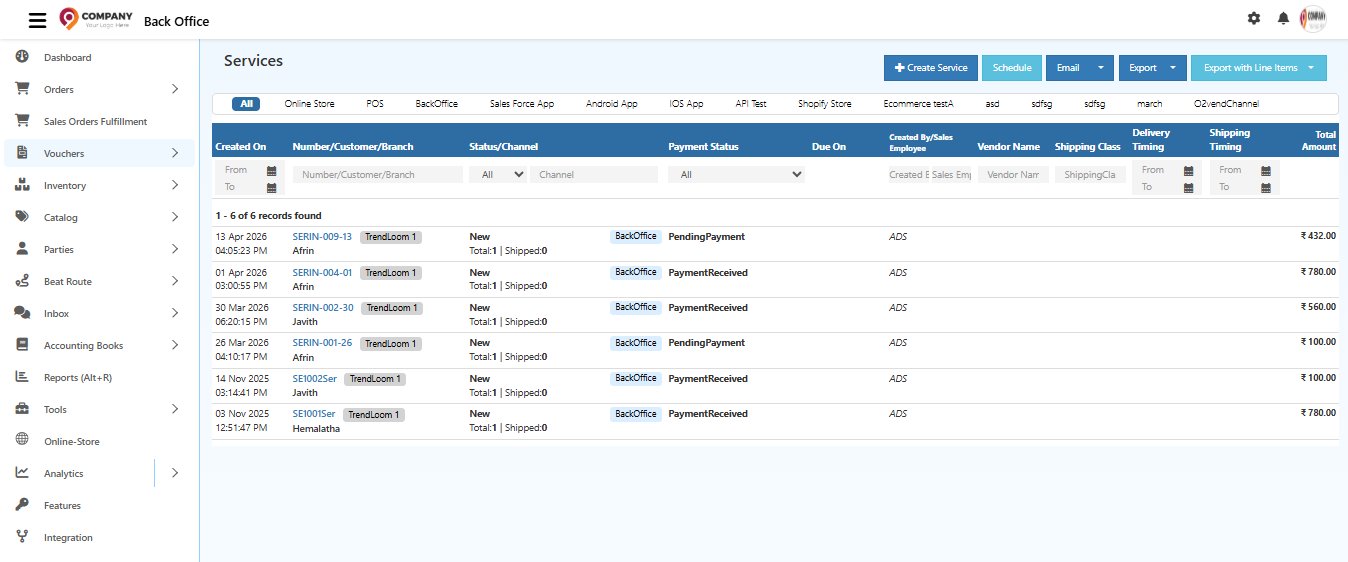
Task: Open settings gear icon
Action: [1254, 18]
